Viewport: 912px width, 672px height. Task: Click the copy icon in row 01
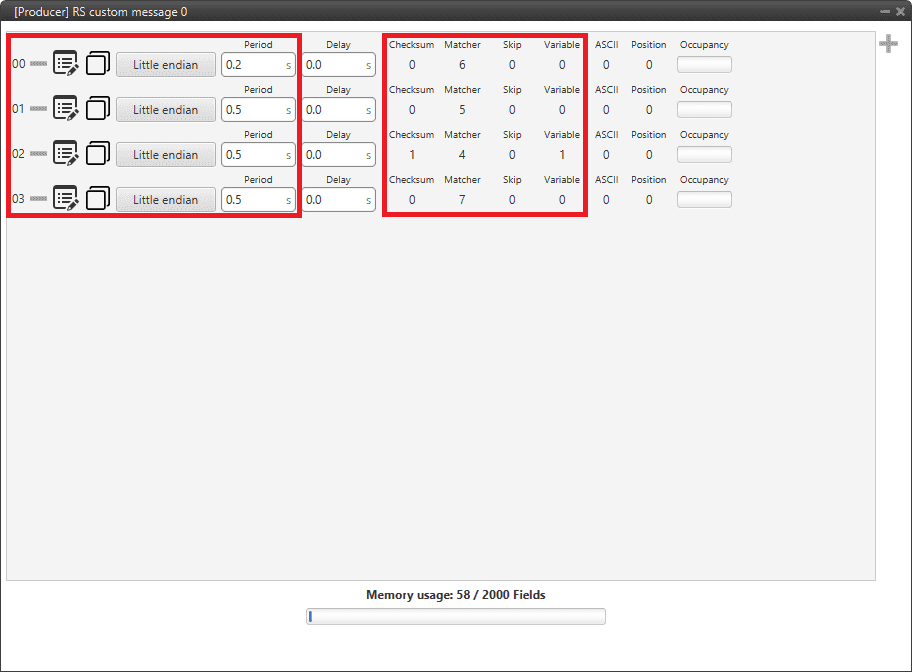pyautogui.click(x=98, y=109)
